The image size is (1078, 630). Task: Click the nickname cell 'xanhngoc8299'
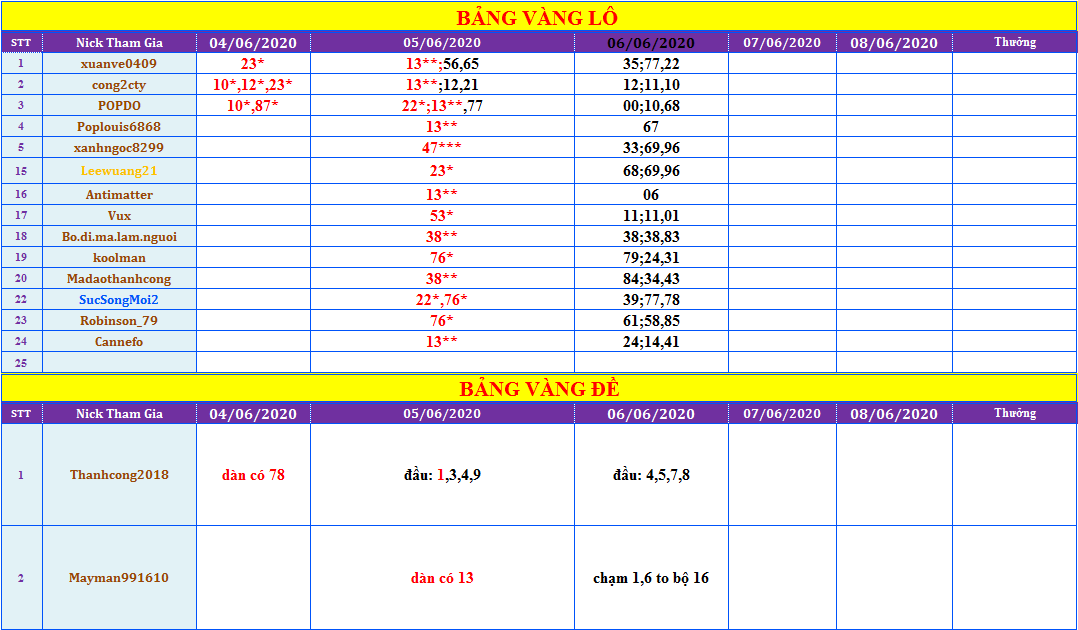point(120,148)
